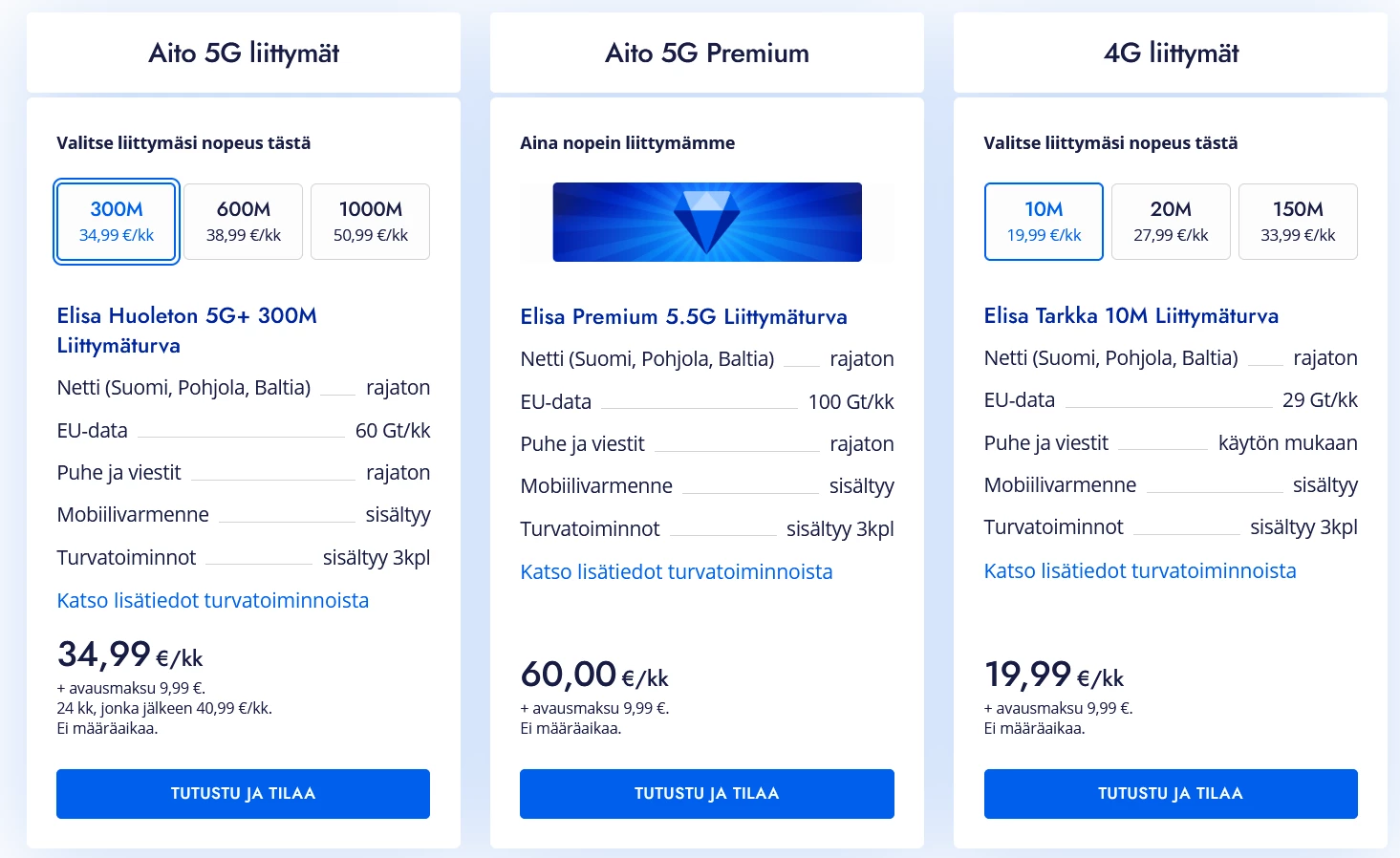The width and height of the screenshot is (1400, 858).
Task: Click the blue diamond Premium banner image
Action: [707, 222]
